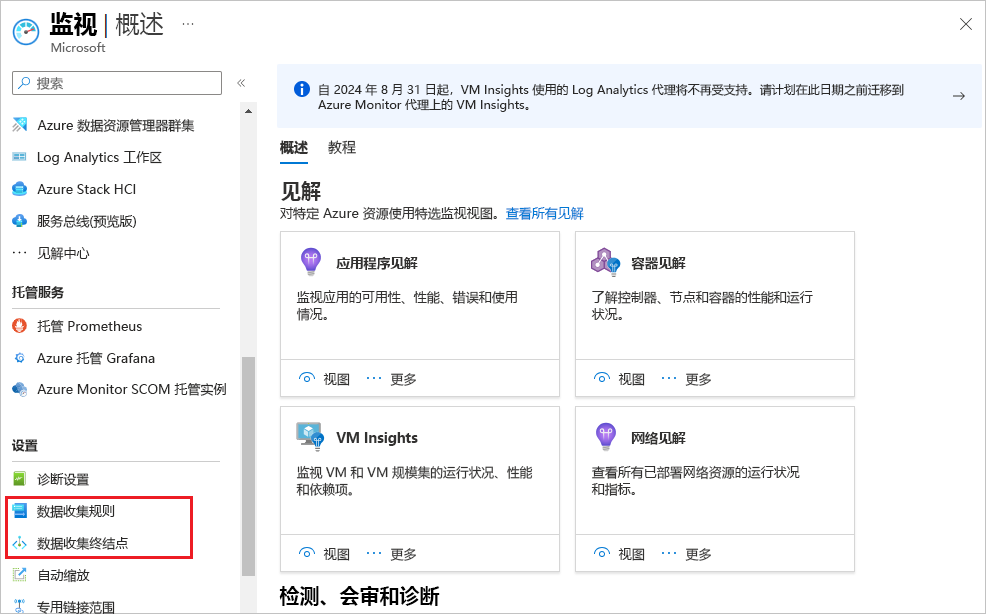Click the eye icon on 容器见解 card
This screenshot has width=986, height=614.
point(602,378)
